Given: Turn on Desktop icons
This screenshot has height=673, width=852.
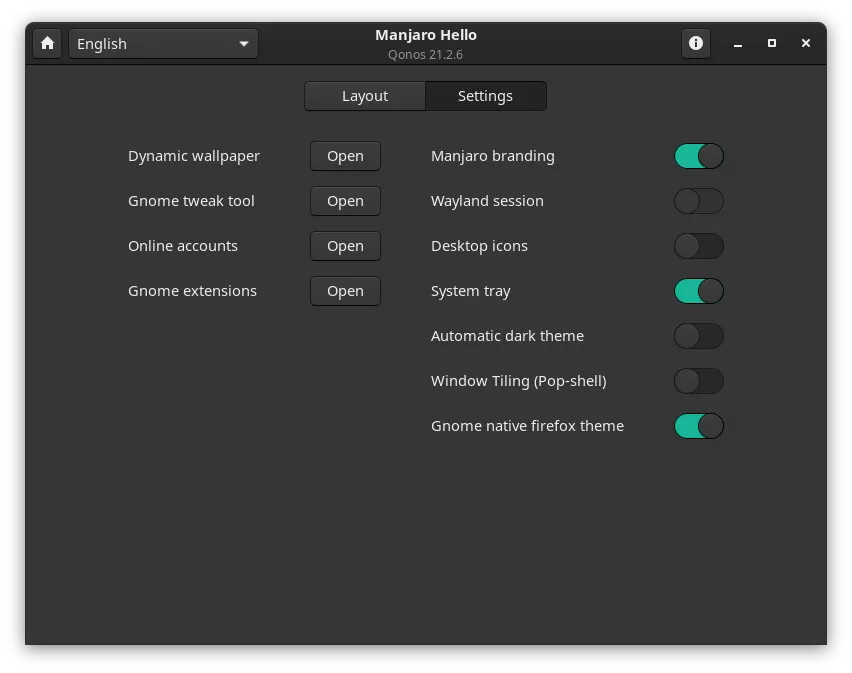Looking at the screenshot, I should pyautogui.click(x=698, y=246).
